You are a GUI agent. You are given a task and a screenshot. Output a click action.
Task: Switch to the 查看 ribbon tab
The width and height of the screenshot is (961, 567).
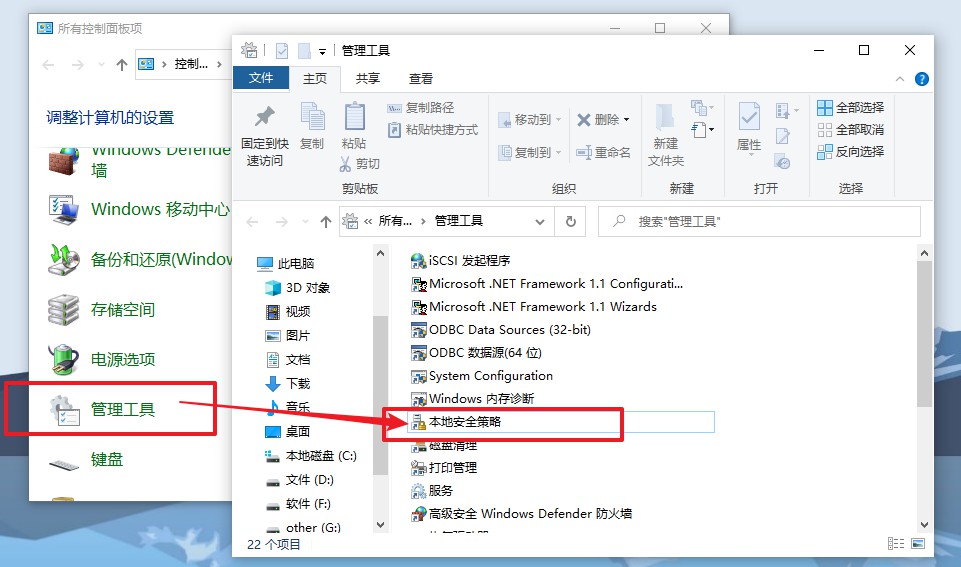421,79
